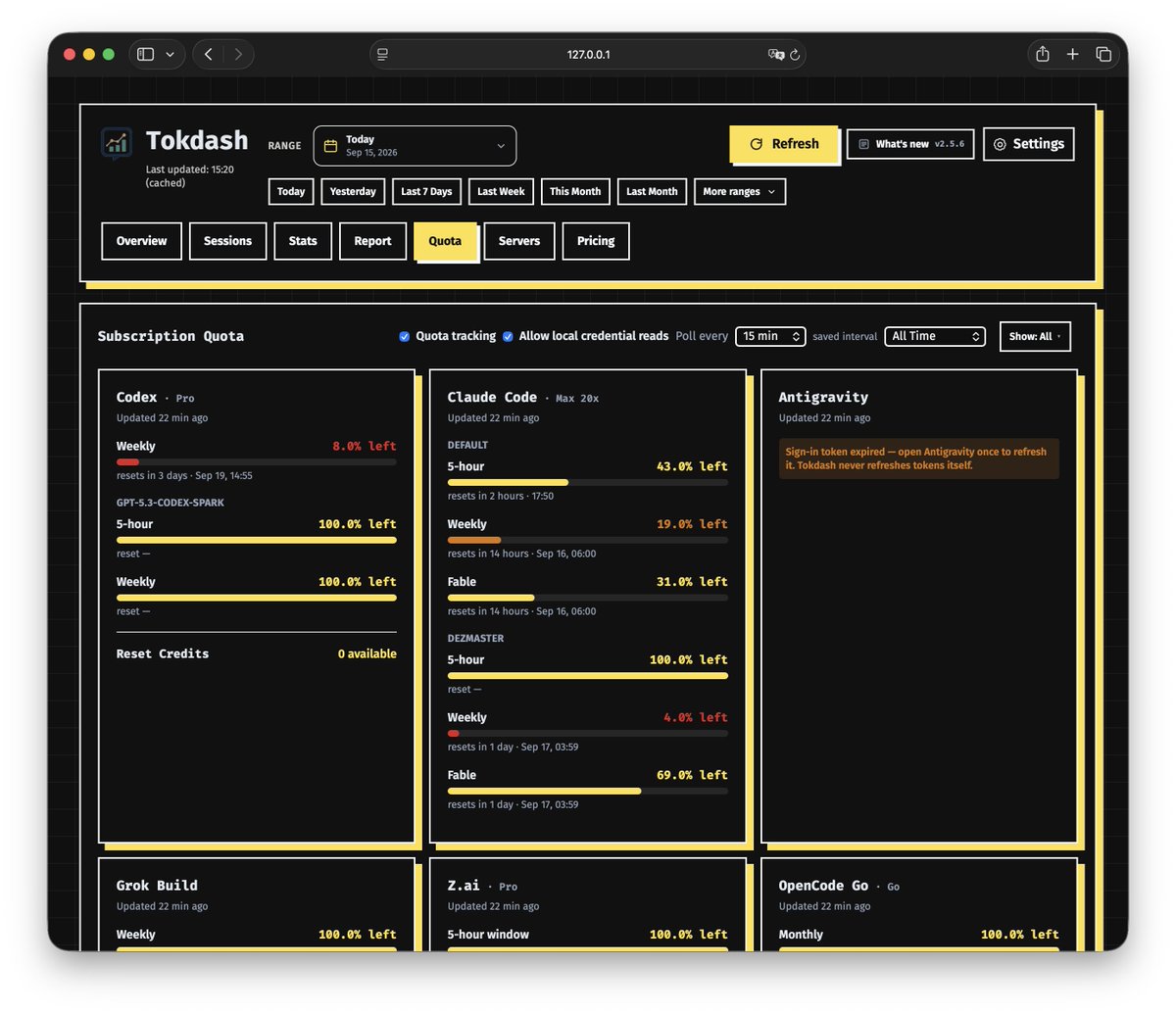Go back with Safari's back arrow
Image resolution: width=1176 pixels, height=1014 pixels.
coord(209,54)
